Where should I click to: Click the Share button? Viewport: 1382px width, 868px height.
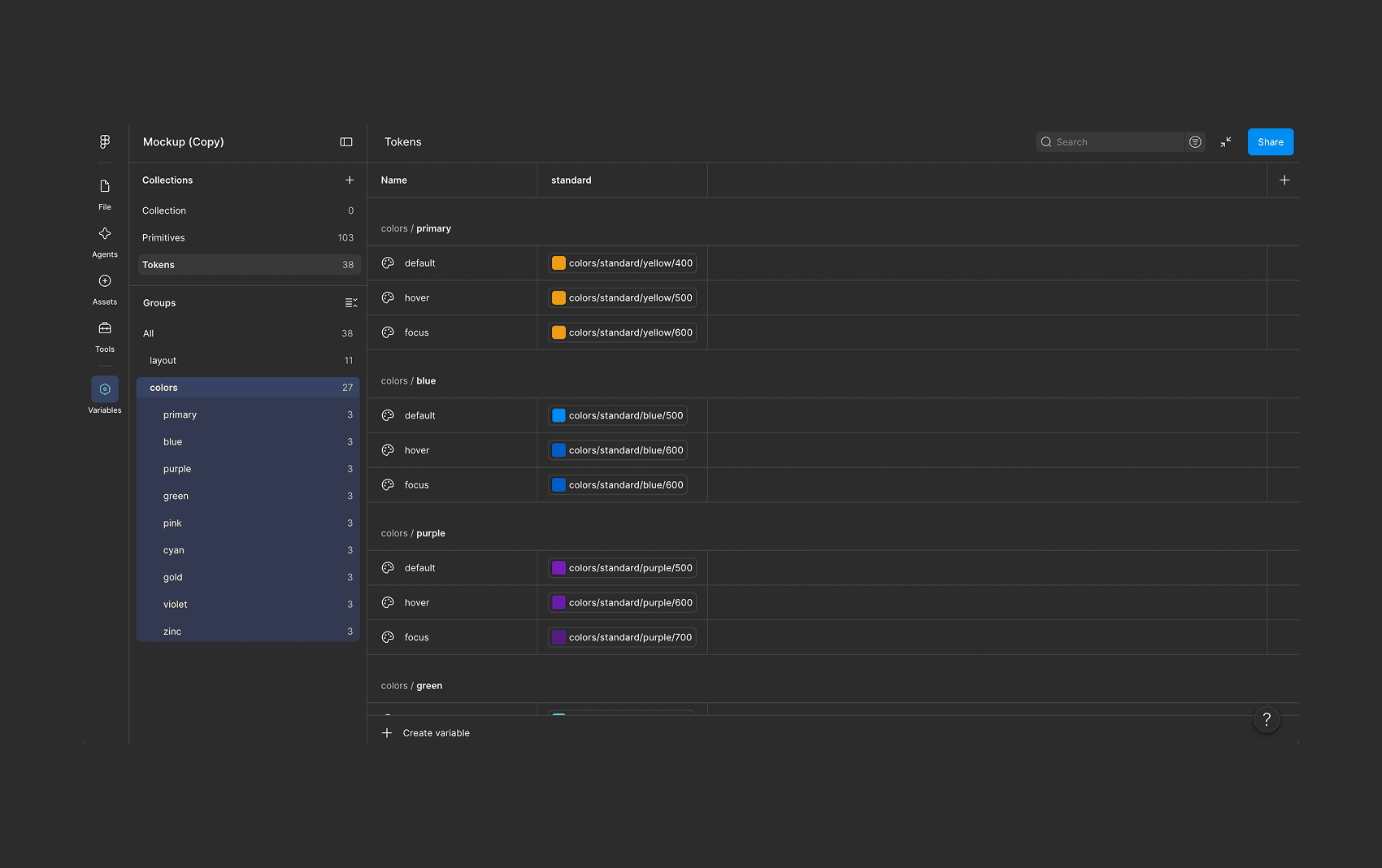point(1271,141)
